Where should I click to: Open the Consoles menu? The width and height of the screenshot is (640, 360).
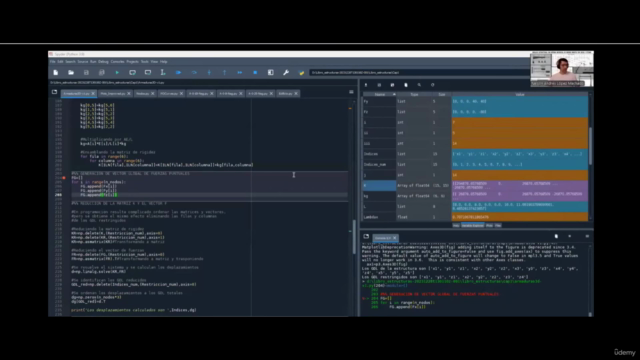tap(117, 62)
